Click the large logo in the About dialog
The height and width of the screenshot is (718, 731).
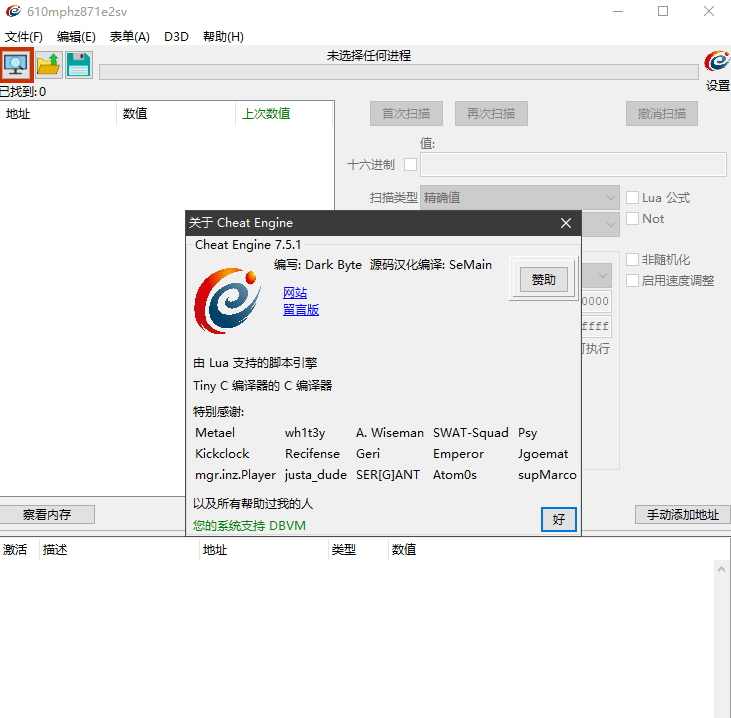(228, 301)
